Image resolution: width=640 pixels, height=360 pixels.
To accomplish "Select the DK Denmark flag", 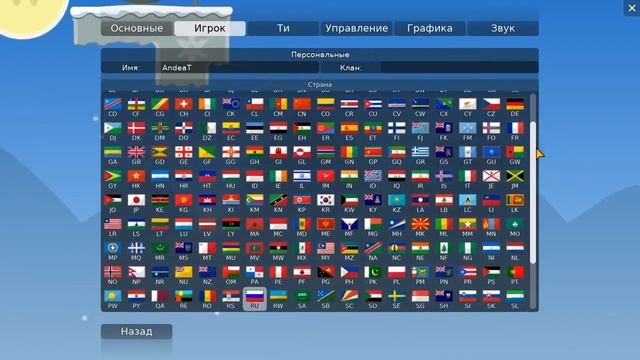I will [x=136, y=128].
